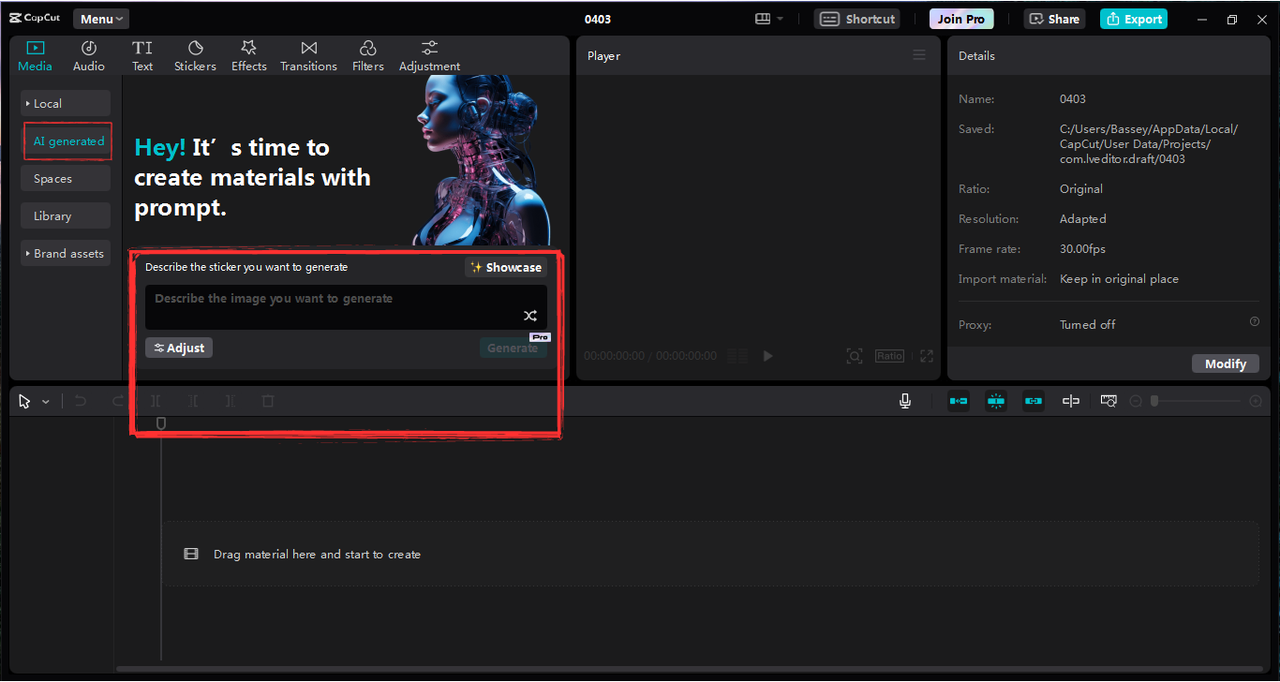Select the microphone icon to record voiceover

pos(904,400)
